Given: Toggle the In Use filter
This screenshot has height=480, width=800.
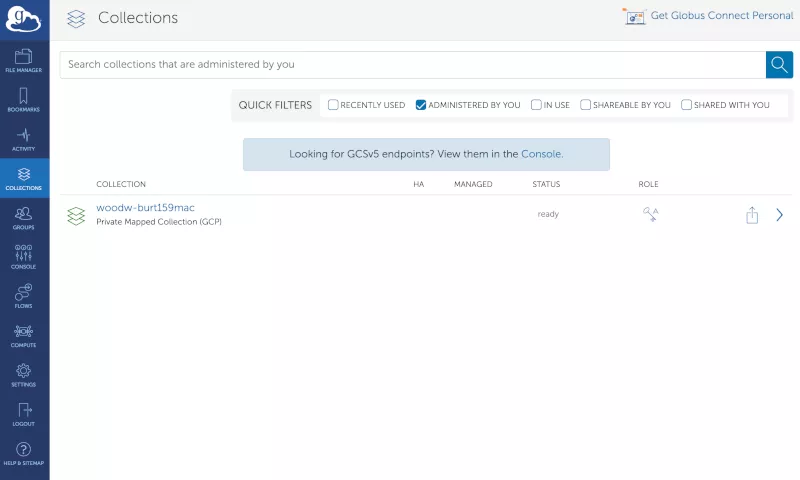Looking at the screenshot, I should [x=536, y=105].
